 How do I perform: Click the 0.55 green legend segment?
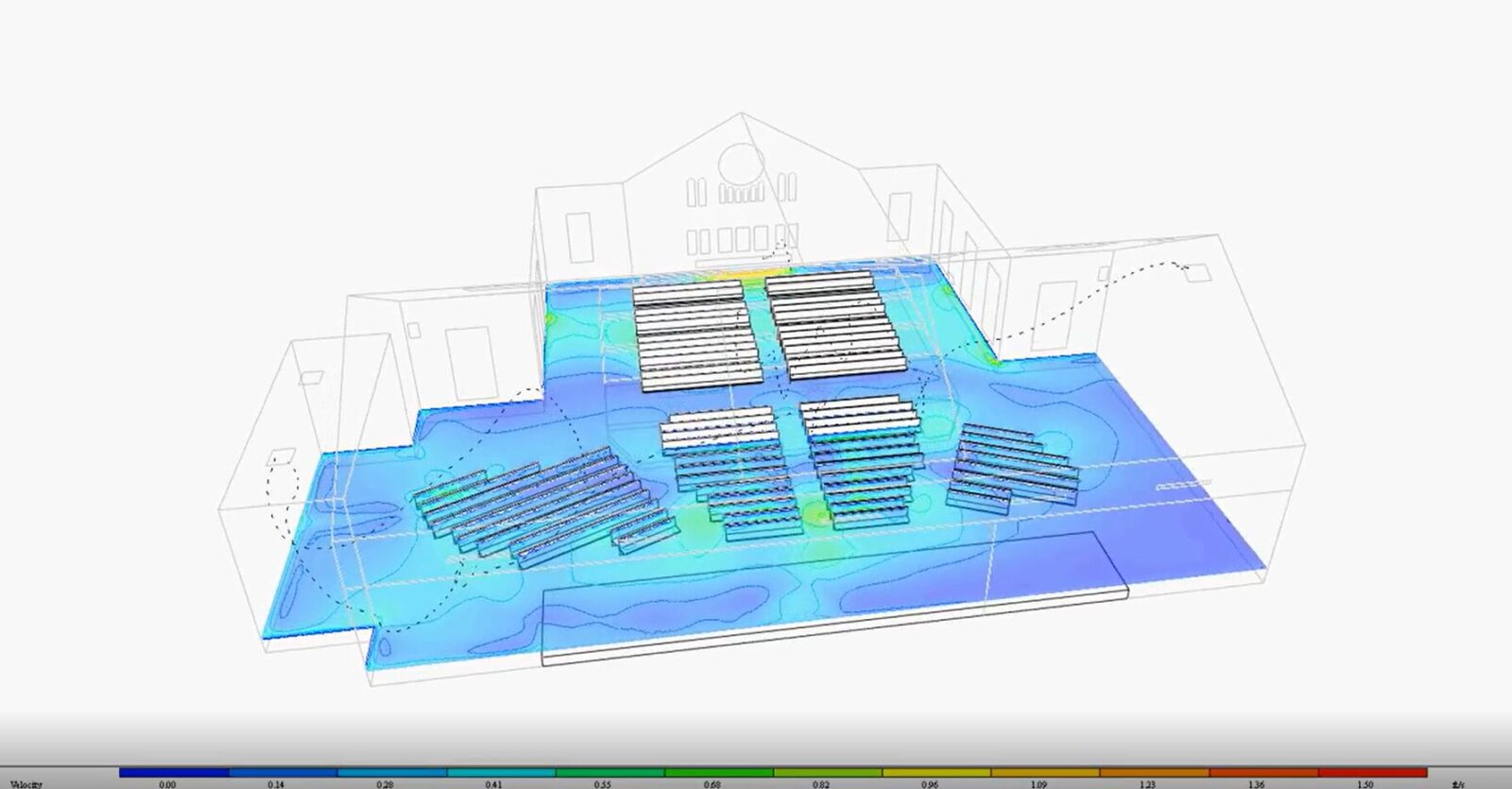pyautogui.click(x=610, y=773)
